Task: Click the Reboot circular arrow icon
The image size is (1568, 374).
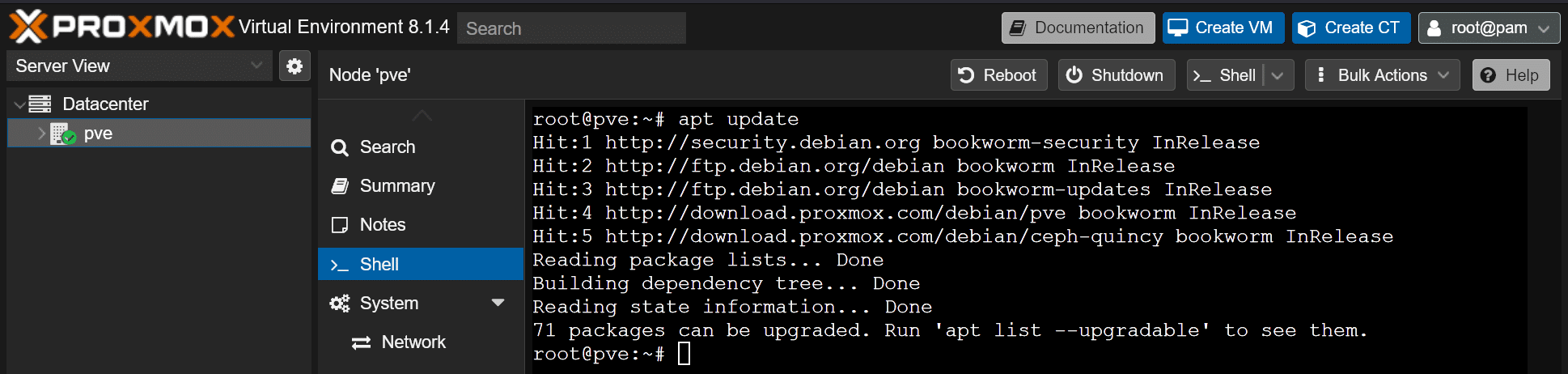Action: [x=966, y=75]
